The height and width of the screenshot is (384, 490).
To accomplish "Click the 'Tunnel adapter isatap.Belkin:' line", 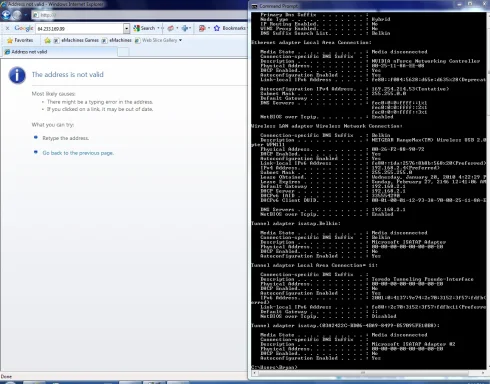I will tap(296, 223).
